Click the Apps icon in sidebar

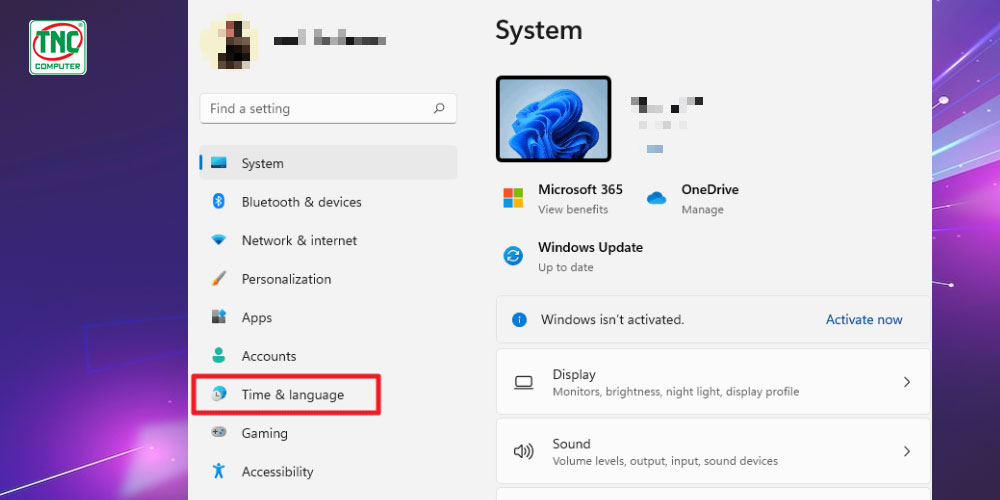click(219, 317)
